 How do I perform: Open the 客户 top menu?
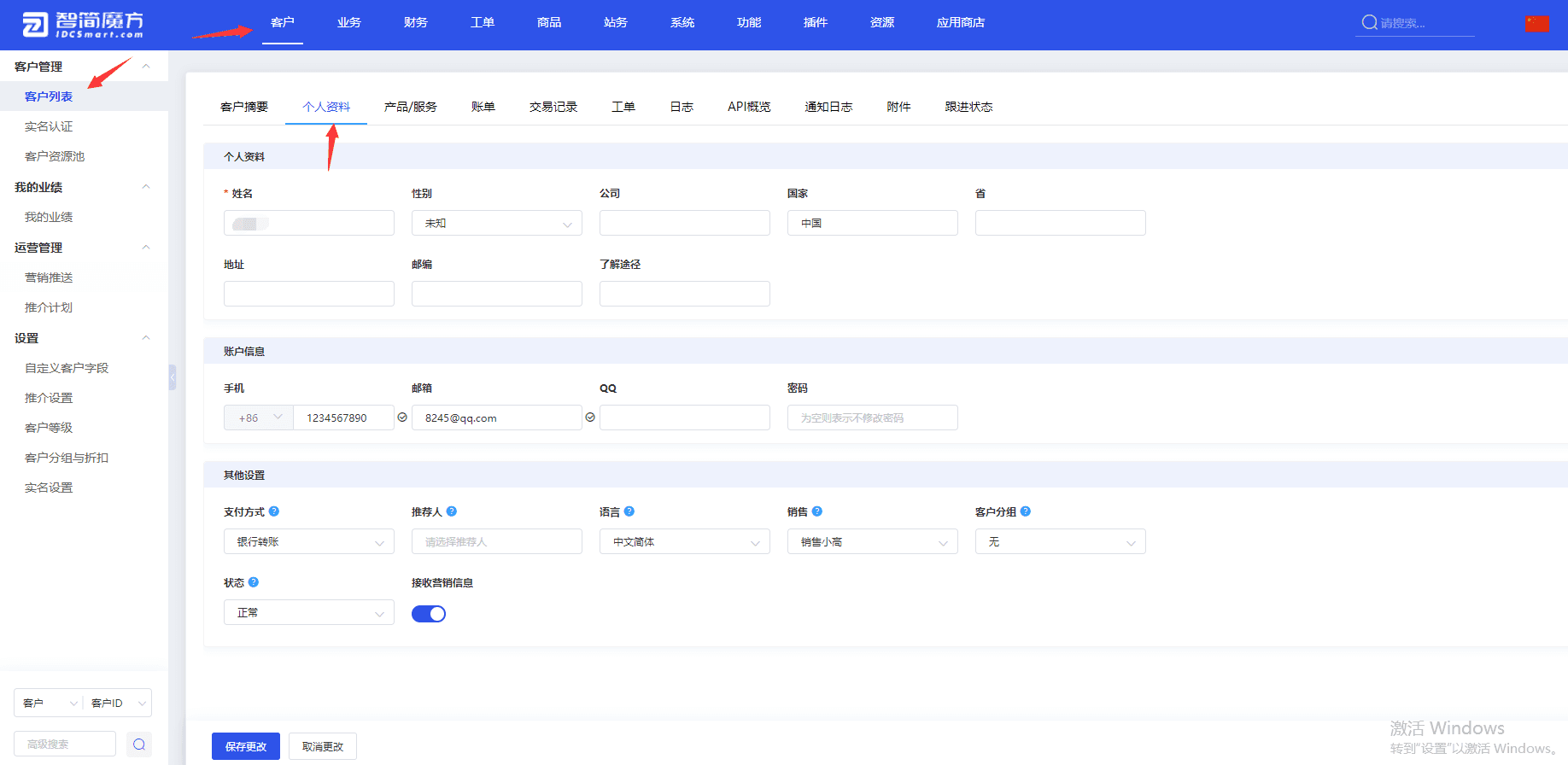click(x=283, y=23)
